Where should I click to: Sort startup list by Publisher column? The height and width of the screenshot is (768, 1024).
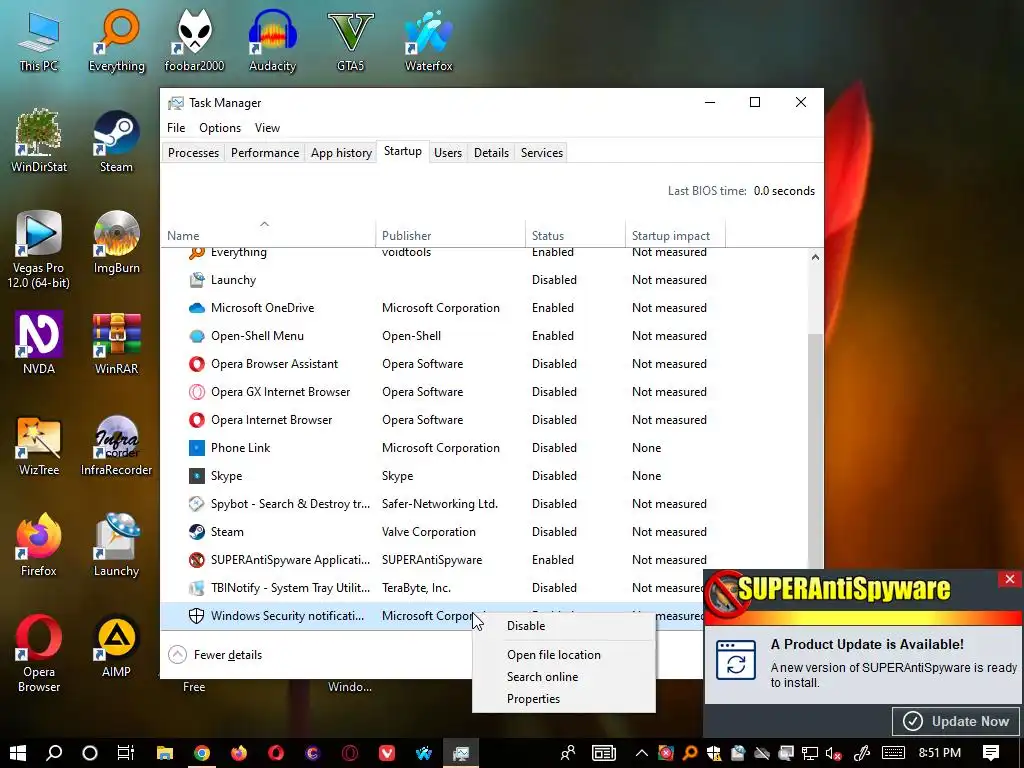click(x=451, y=235)
